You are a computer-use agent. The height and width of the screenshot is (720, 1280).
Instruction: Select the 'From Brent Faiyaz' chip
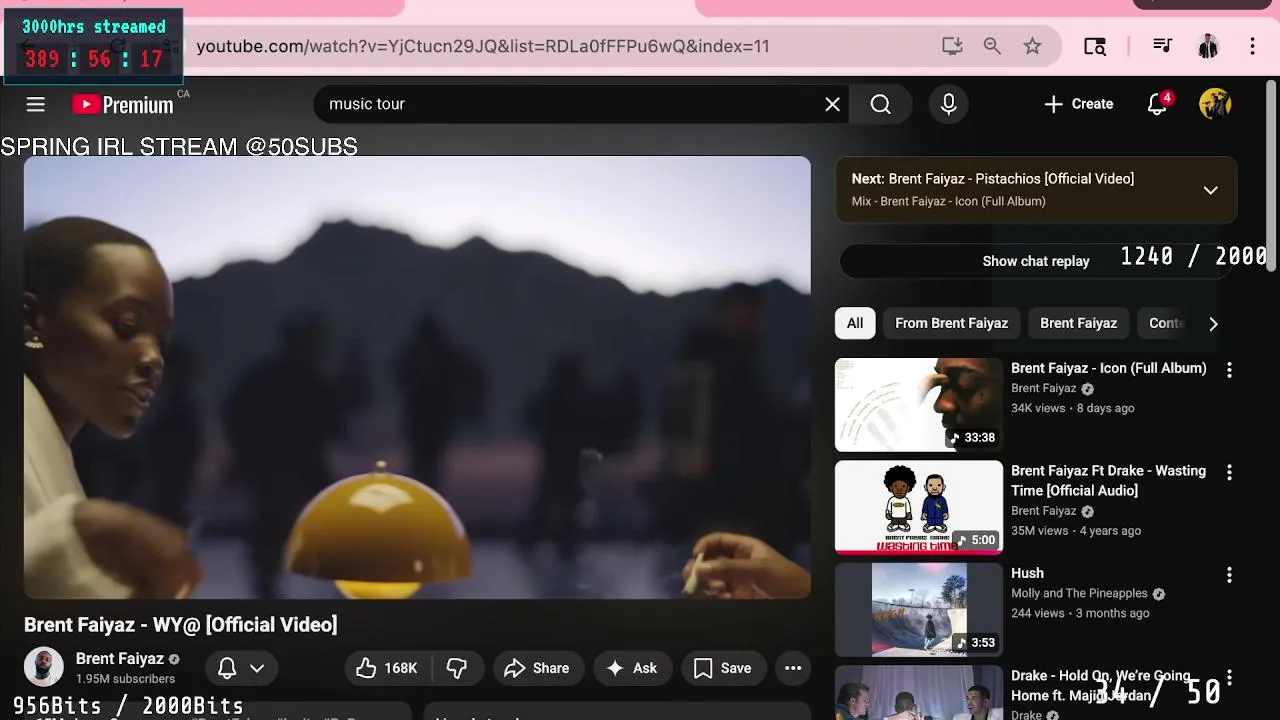(x=951, y=323)
